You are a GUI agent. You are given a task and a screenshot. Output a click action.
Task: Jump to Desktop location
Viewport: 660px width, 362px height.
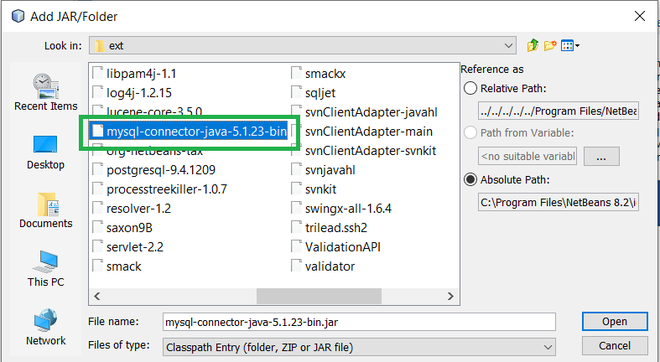45,152
